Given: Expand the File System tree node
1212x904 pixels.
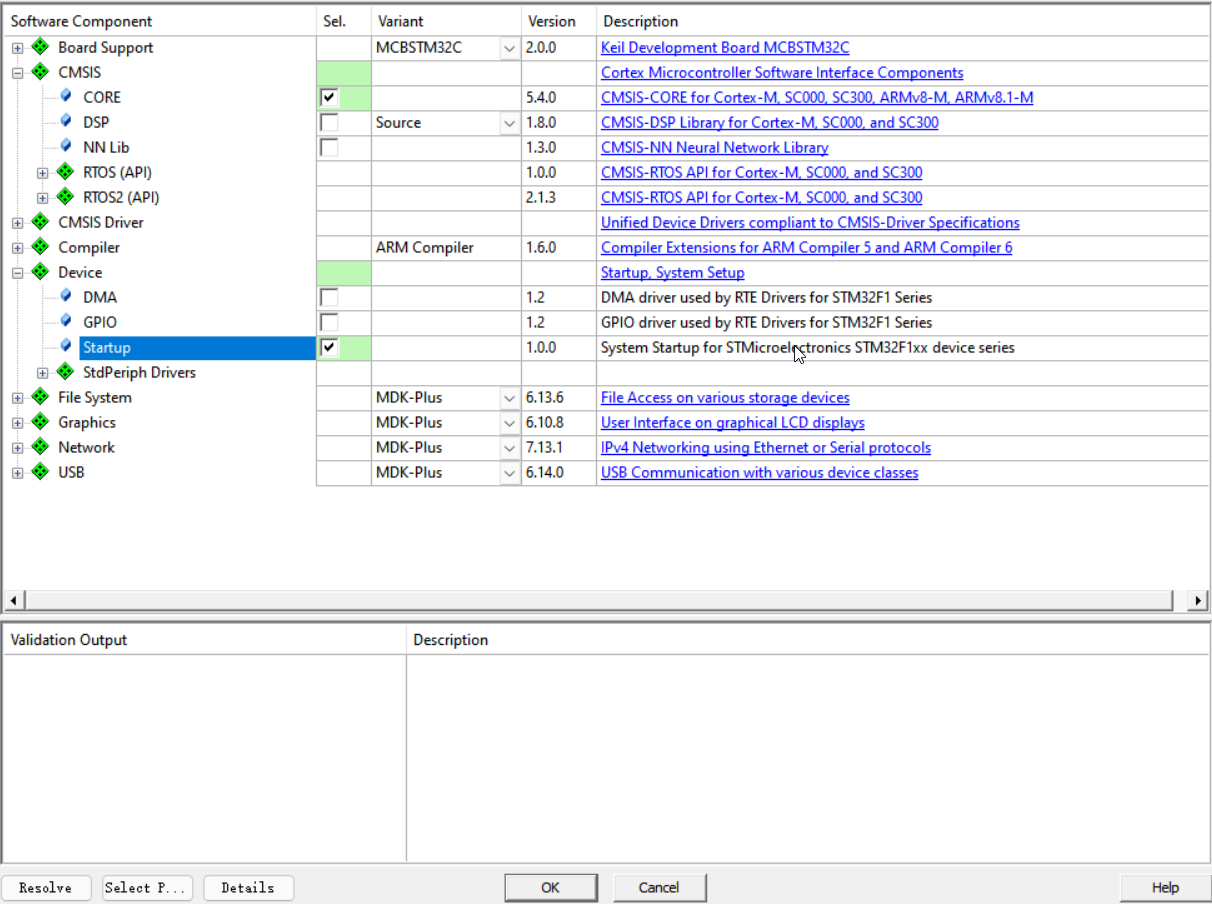Looking at the screenshot, I should click(x=17, y=398).
